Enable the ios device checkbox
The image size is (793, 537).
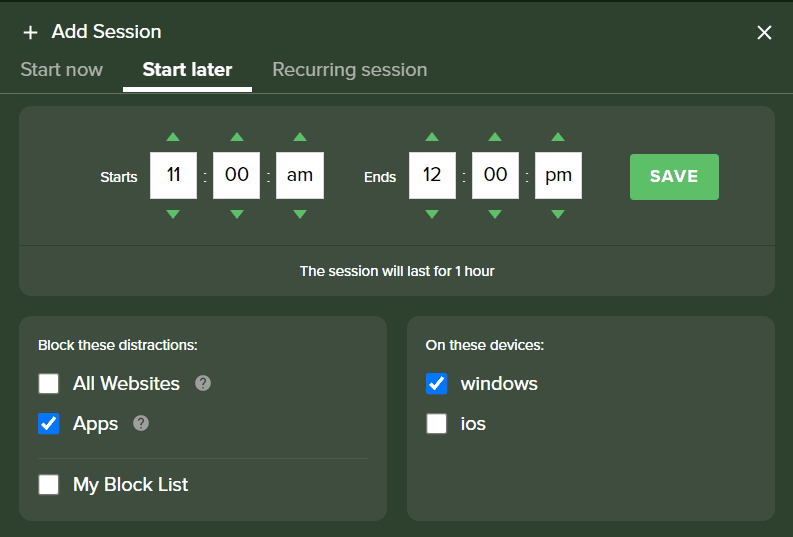(436, 424)
